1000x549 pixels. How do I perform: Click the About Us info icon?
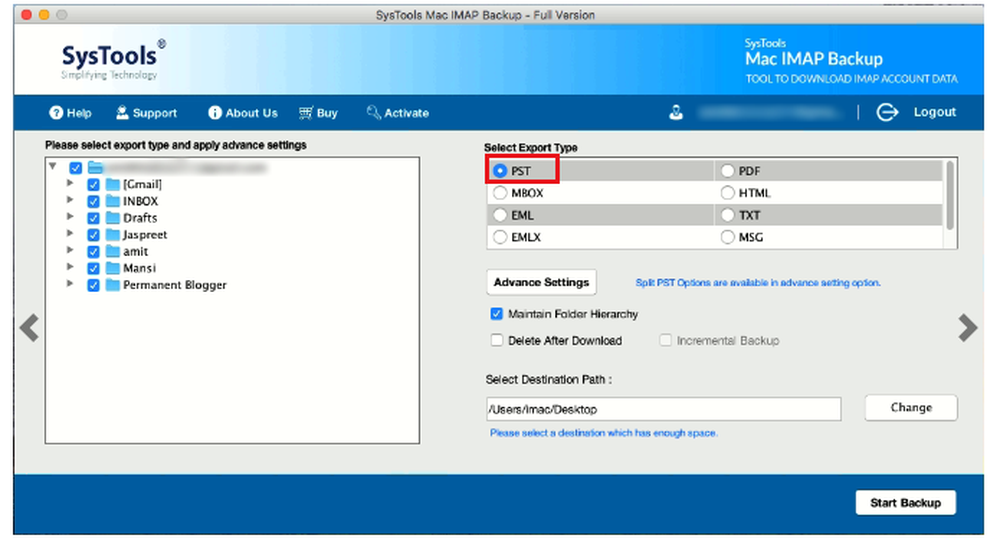pos(215,113)
